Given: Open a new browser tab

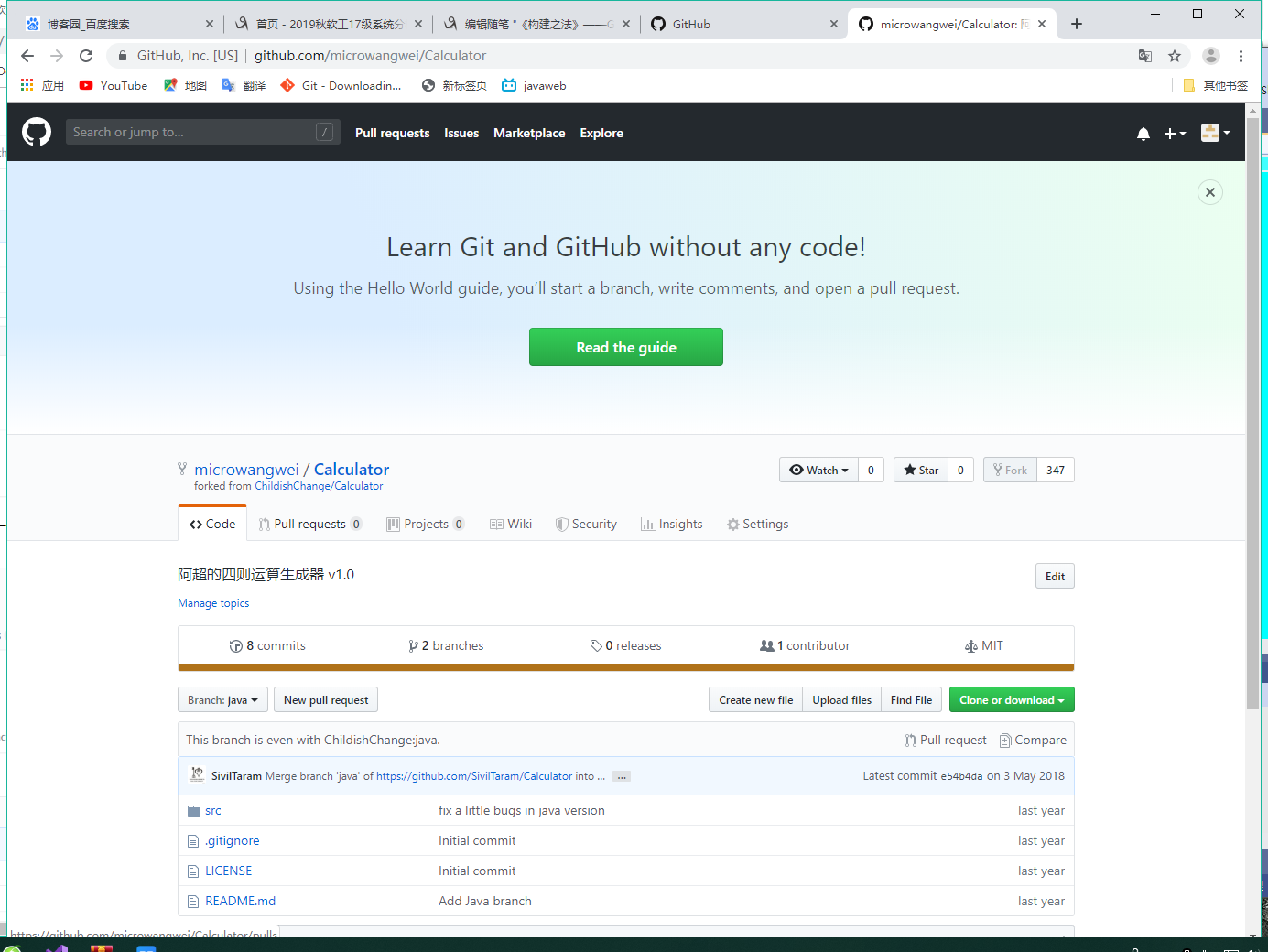Looking at the screenshot, I should pos(1077,24).
